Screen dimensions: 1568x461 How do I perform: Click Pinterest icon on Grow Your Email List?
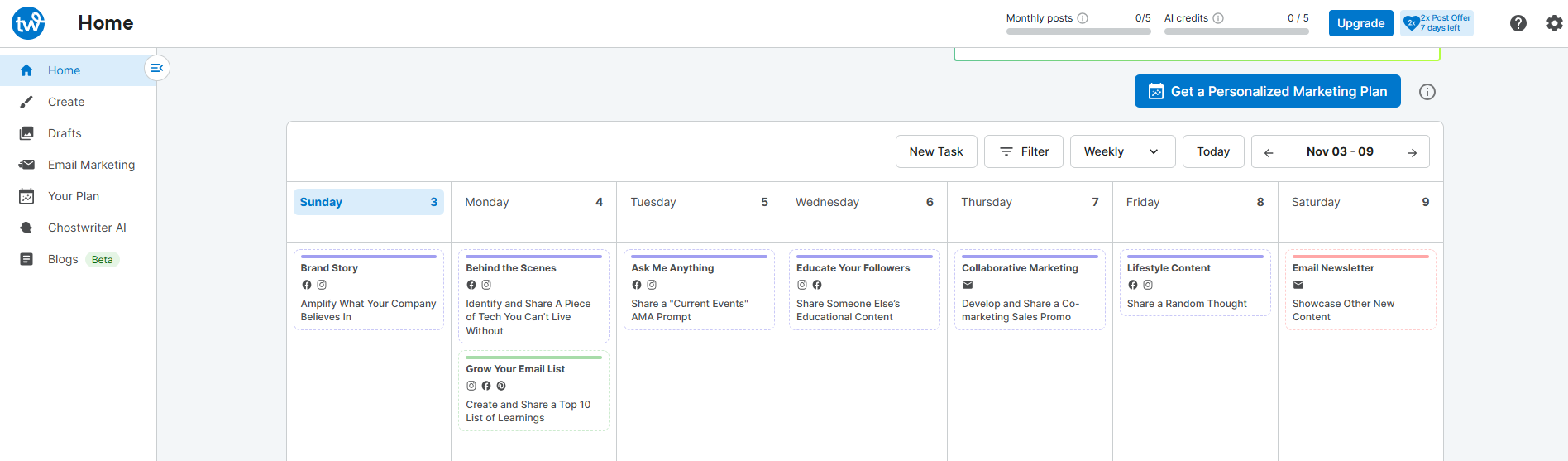[x=501, y=386]
